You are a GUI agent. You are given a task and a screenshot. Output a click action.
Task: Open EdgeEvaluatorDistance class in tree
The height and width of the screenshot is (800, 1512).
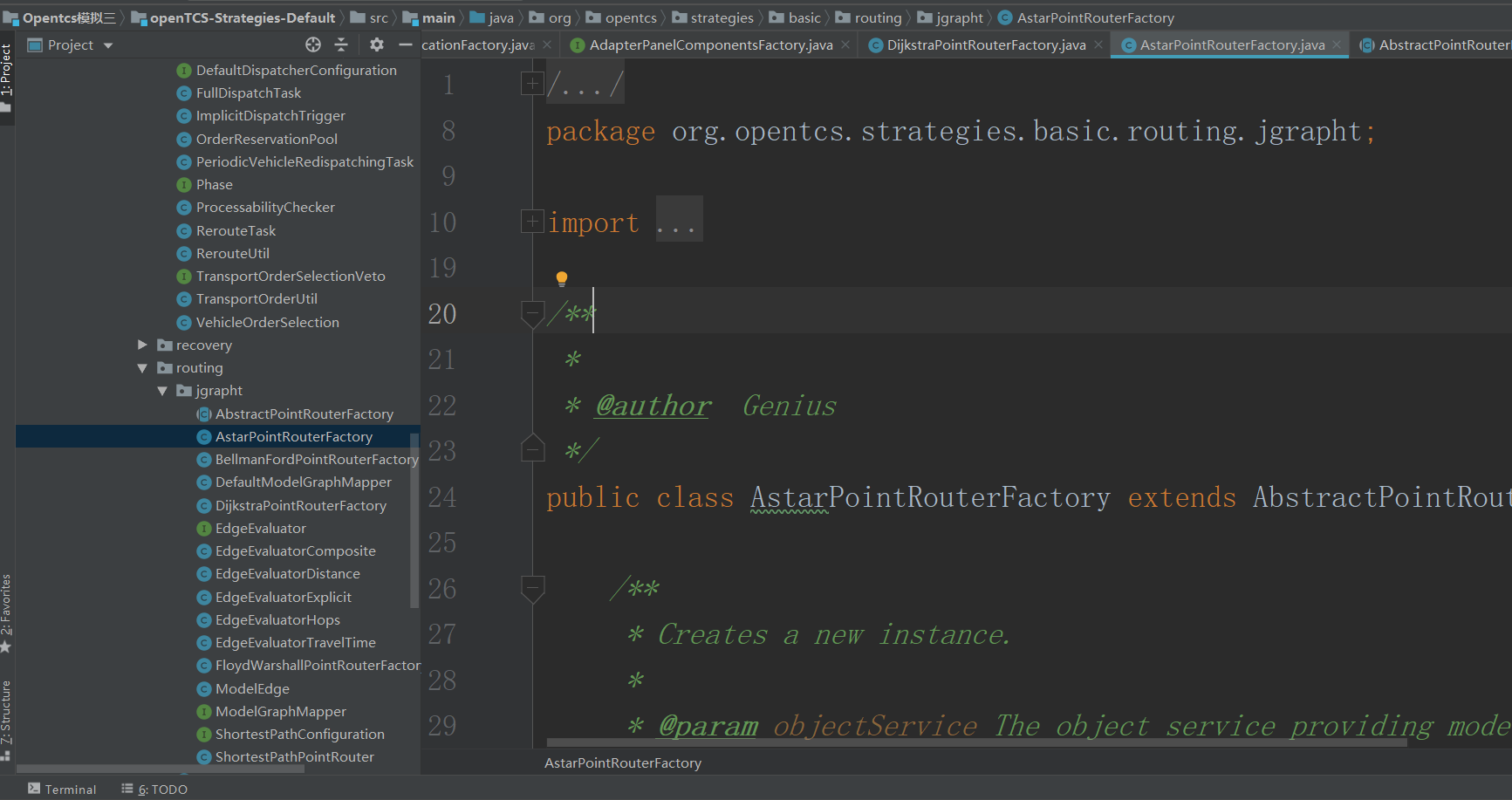287,574
